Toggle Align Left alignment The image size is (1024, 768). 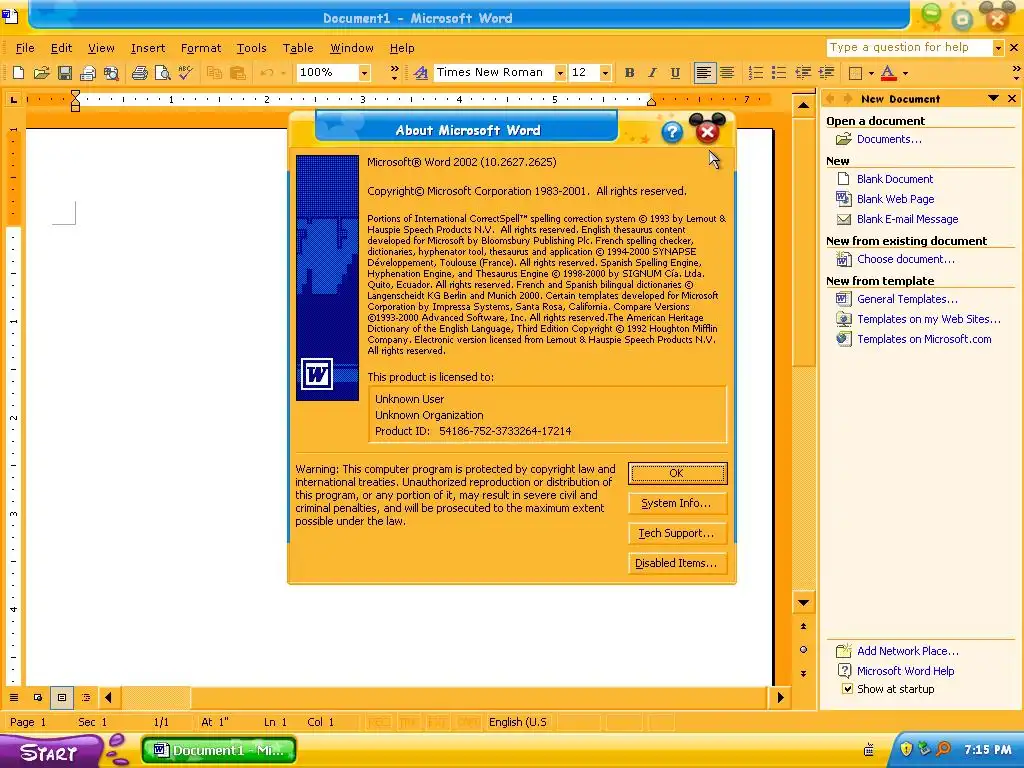pyautogui.click(x=703, y=72)
